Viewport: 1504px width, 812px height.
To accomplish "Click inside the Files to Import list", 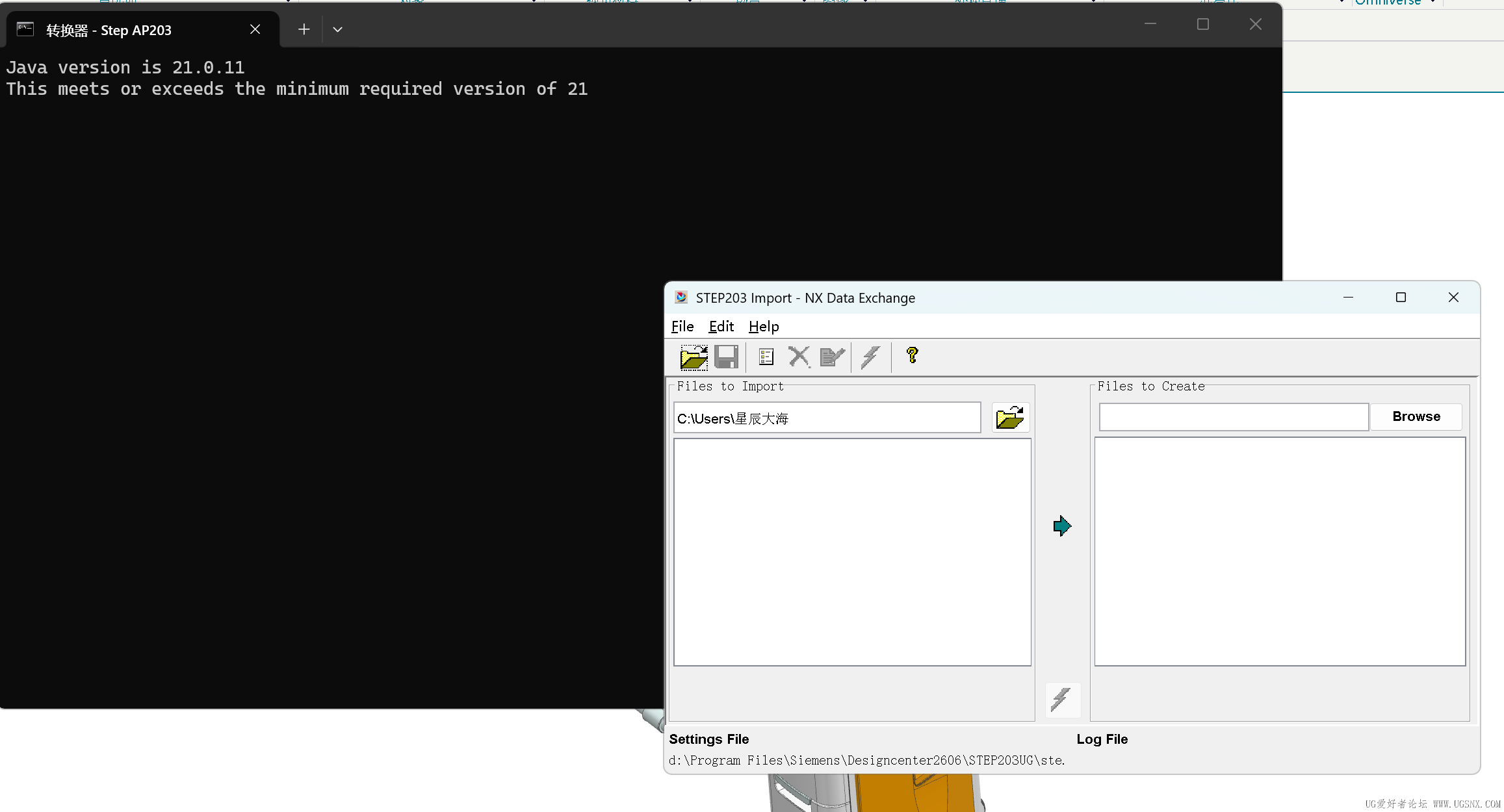I will click(x=852, y=552).
